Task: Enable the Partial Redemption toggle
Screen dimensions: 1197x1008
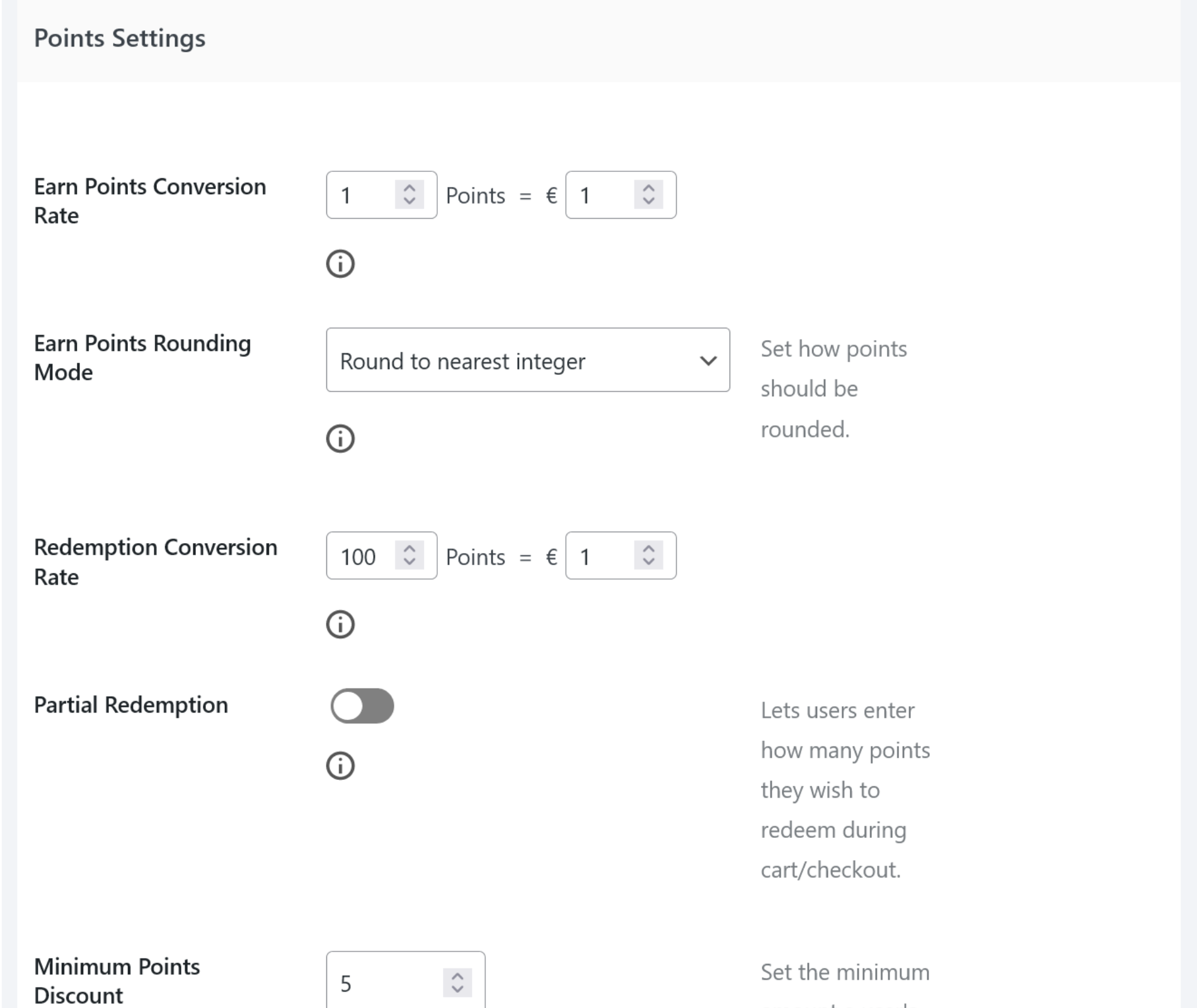Action: [x=362, y=706]
